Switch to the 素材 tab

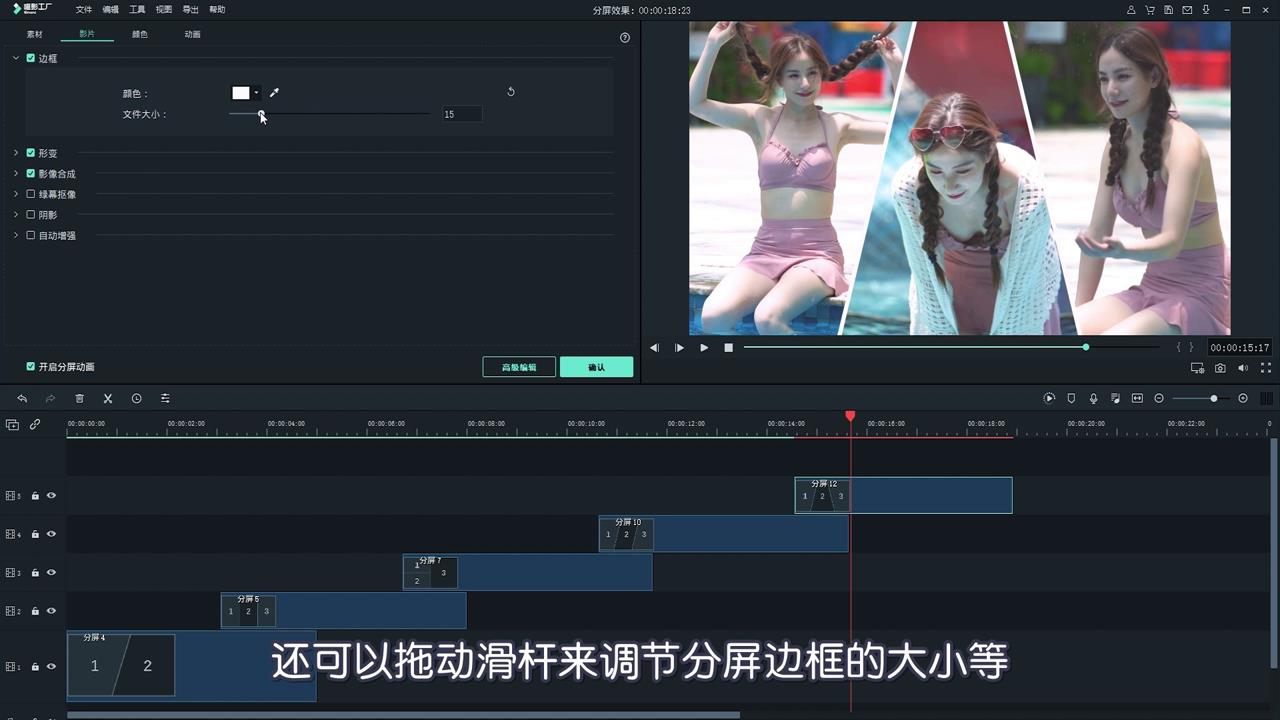click(35, 34)
